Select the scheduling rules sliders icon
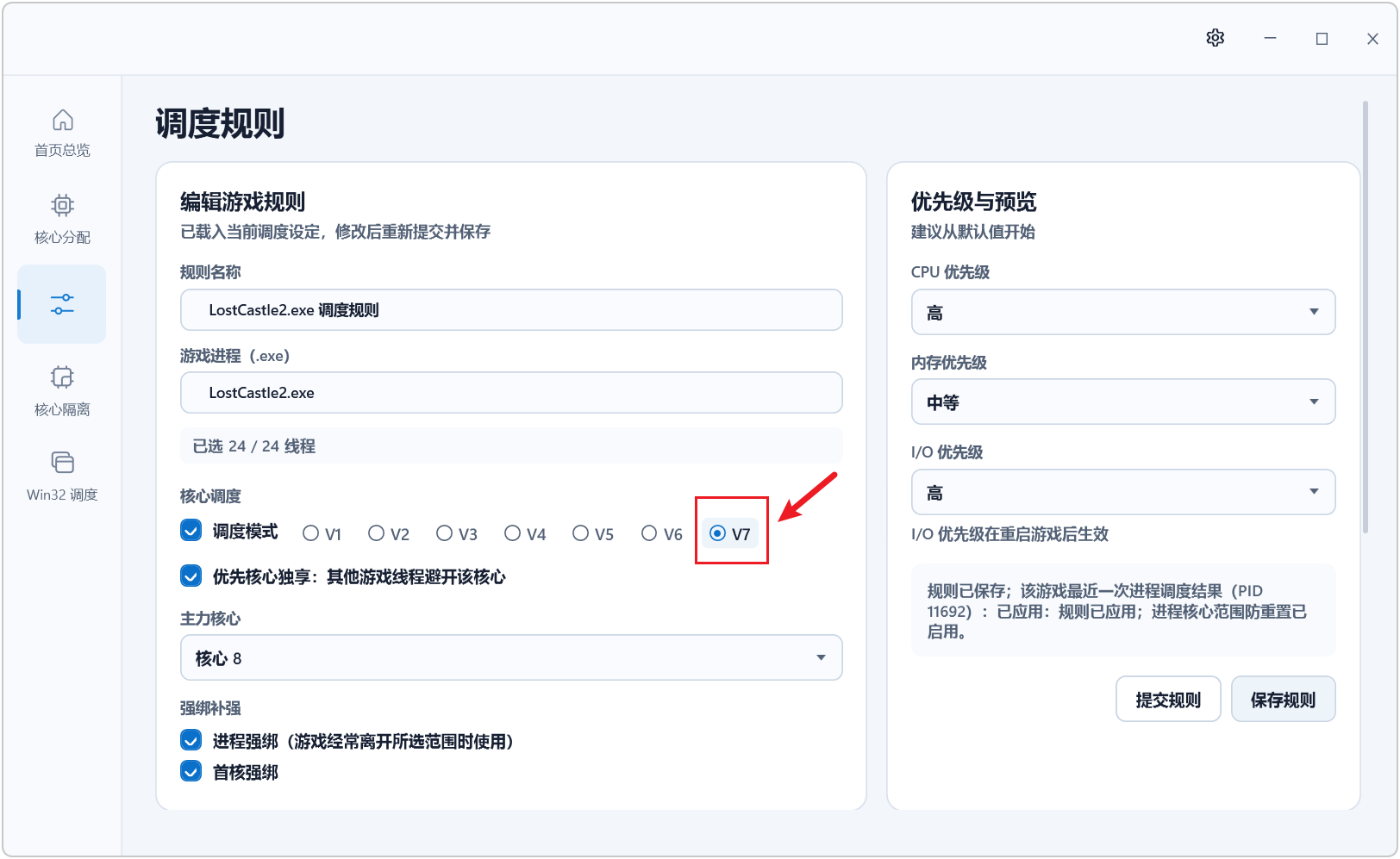 point(62,304)
